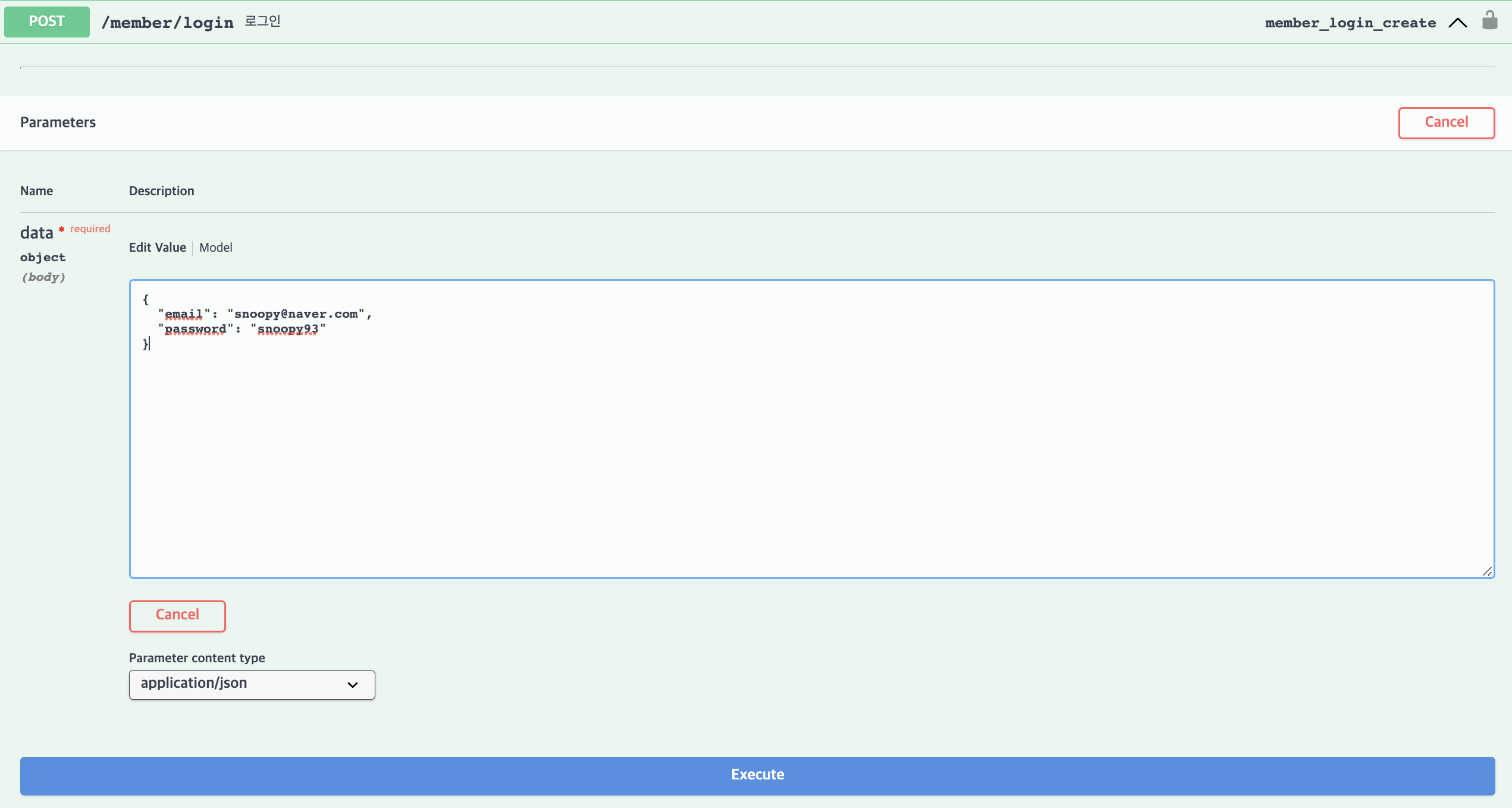Click the data parameter name label
Screen dimensions: 1512x808
(37, 233)
